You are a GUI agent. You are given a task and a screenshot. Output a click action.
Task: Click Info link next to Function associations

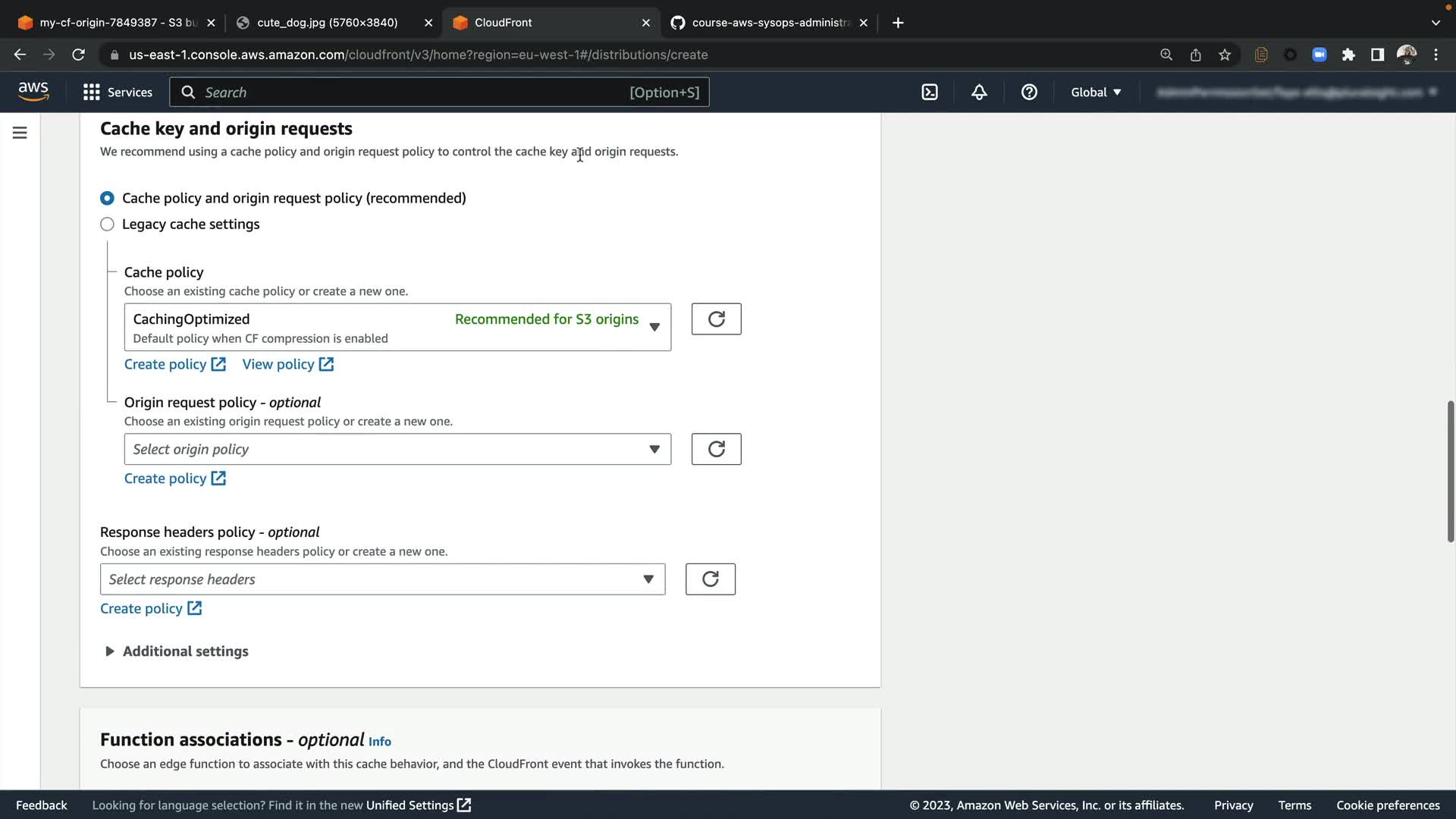point(379,742)
